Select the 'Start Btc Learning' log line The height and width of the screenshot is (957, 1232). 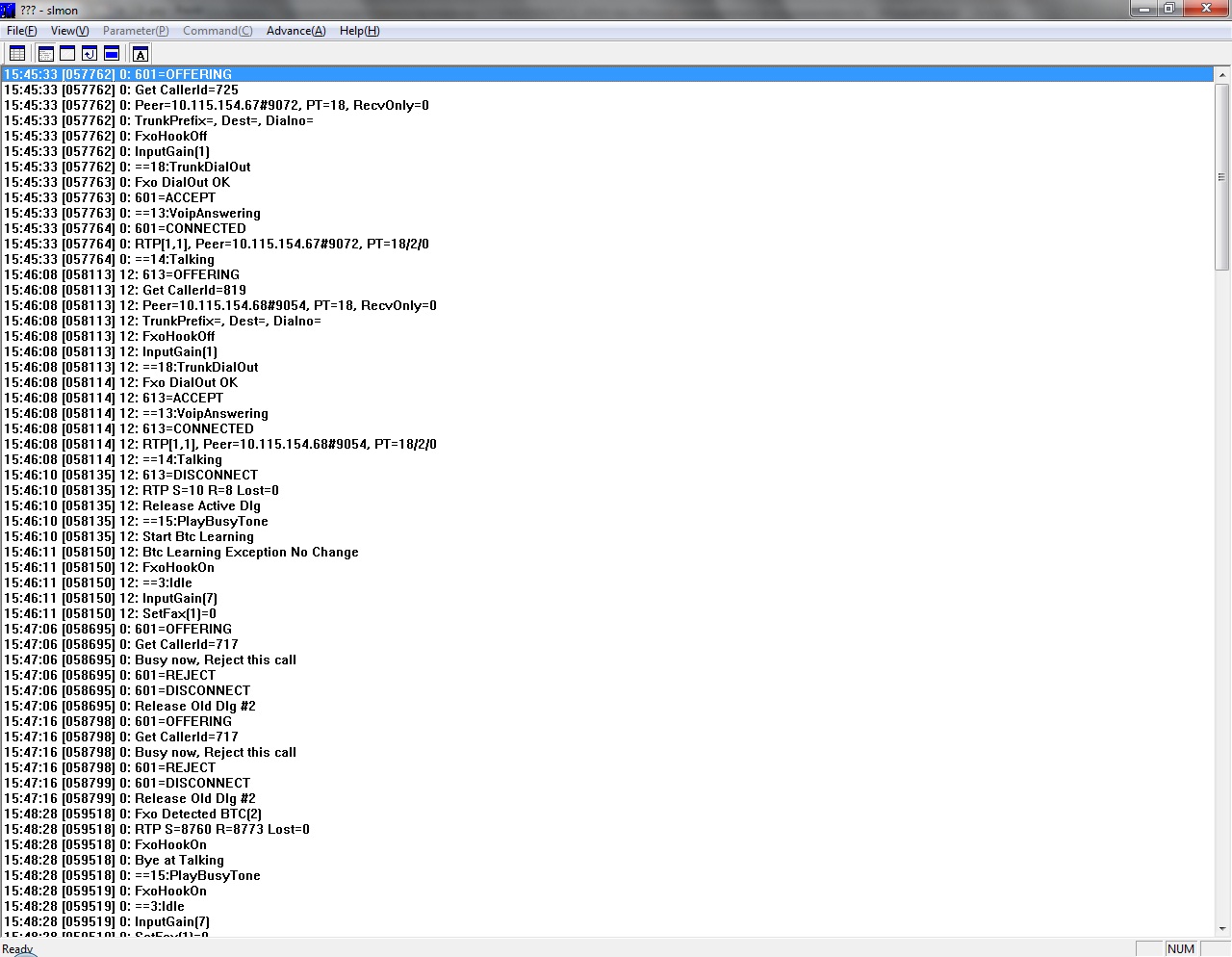point(607,536)
